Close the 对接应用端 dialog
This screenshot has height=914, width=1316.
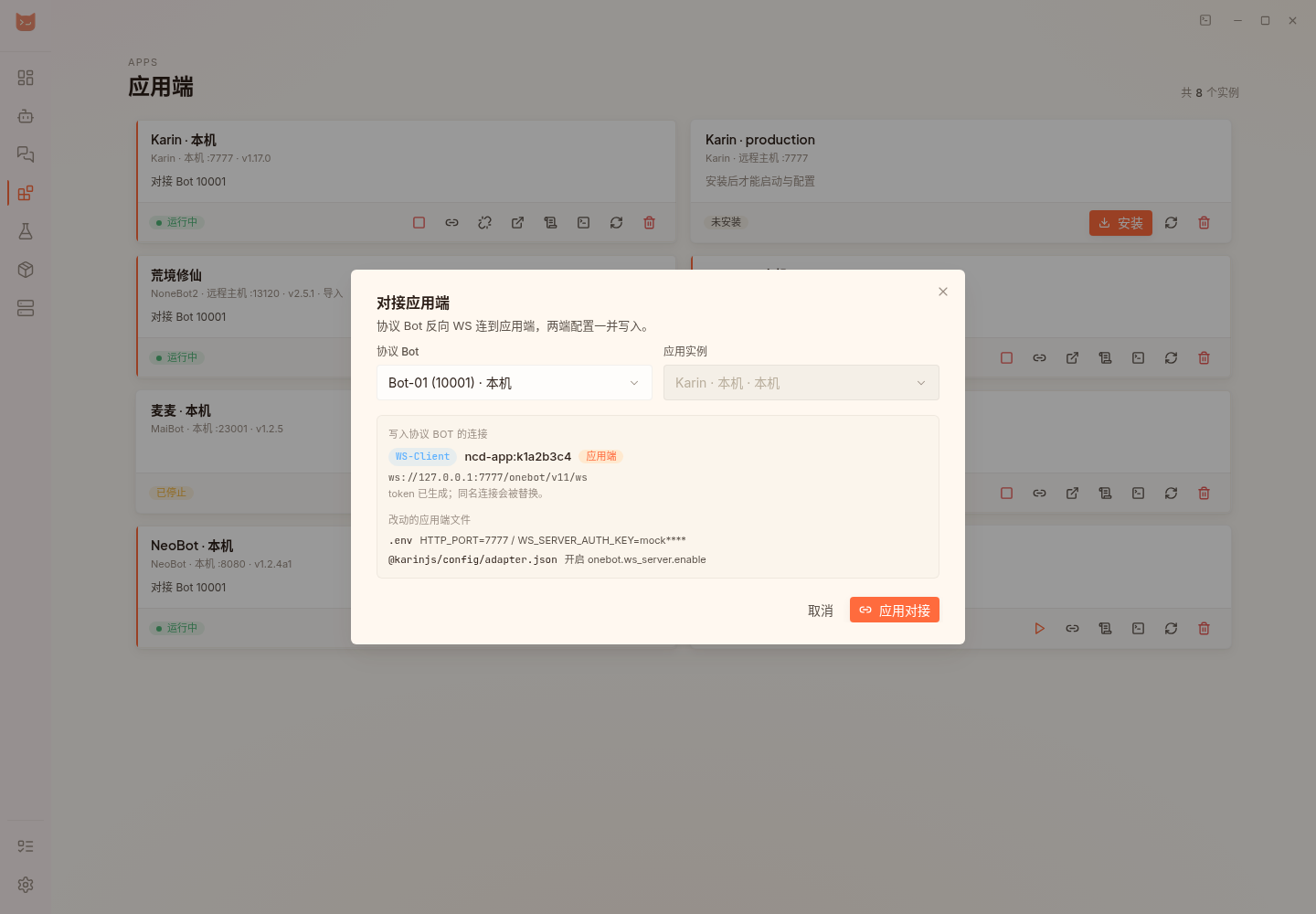coord(943,292)
